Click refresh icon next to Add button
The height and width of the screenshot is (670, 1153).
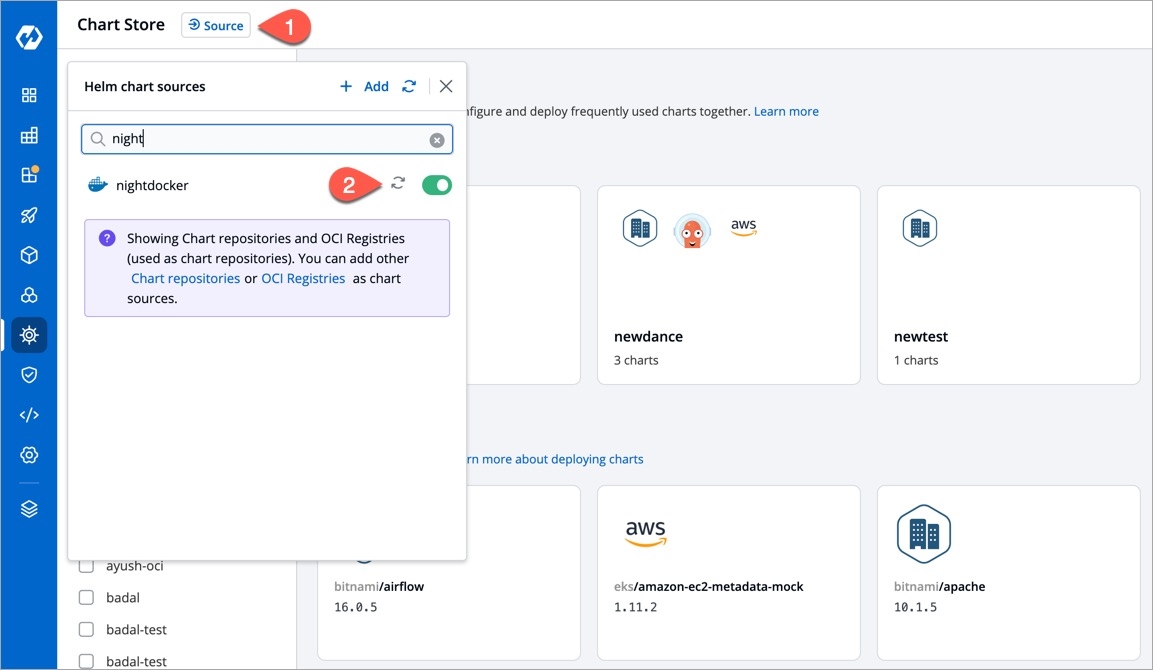click(409, 87)
